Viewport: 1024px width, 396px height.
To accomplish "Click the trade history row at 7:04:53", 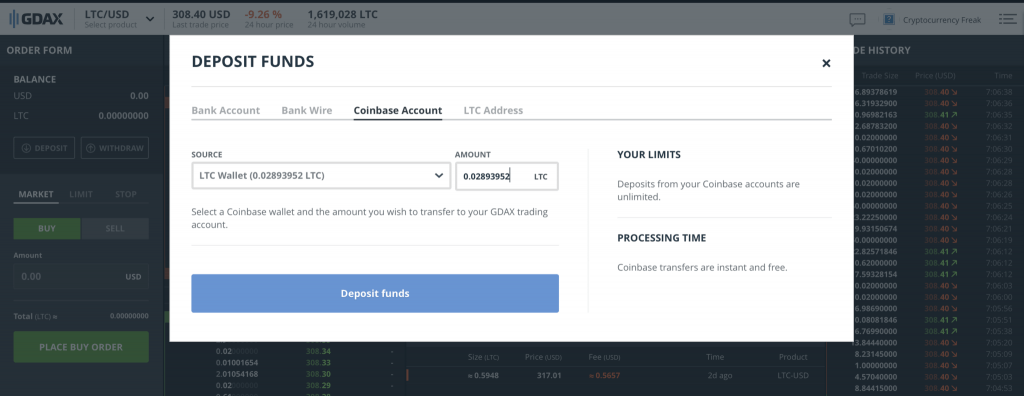I will click(933, 388).
